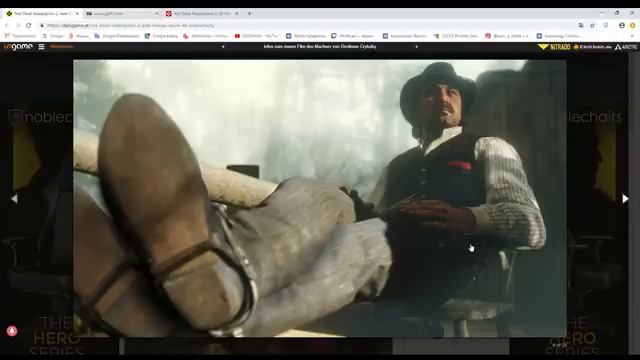
Task: Click the orange extension icon at toolbar end
Action: pos(632,25)
